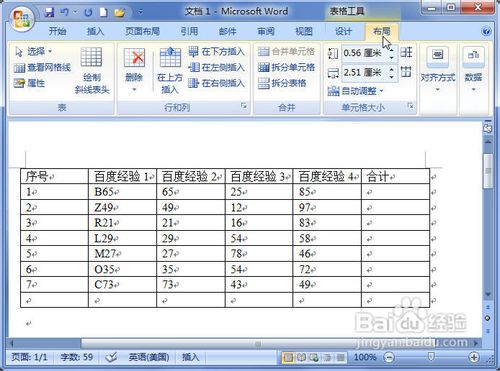
Task: Open the 自动调整 autofit dropdown
Action: click(356, 91)
